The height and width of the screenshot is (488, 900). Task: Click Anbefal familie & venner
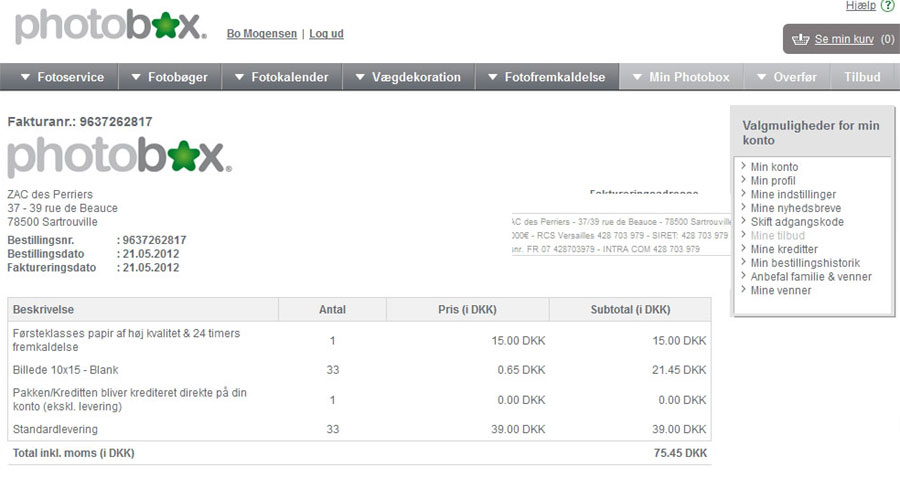pos(811,277)
